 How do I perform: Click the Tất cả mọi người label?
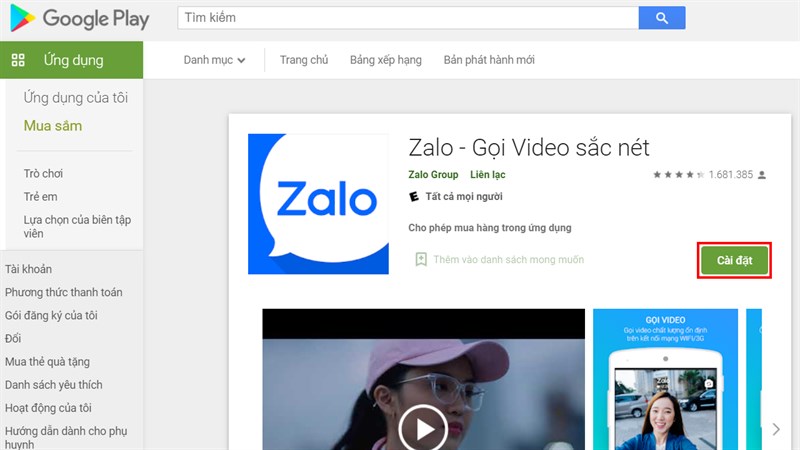point(464,196)
